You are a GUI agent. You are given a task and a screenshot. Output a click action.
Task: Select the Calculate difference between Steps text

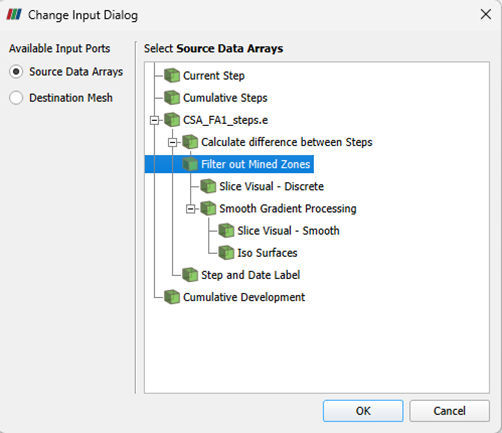(x=287, y=142)
